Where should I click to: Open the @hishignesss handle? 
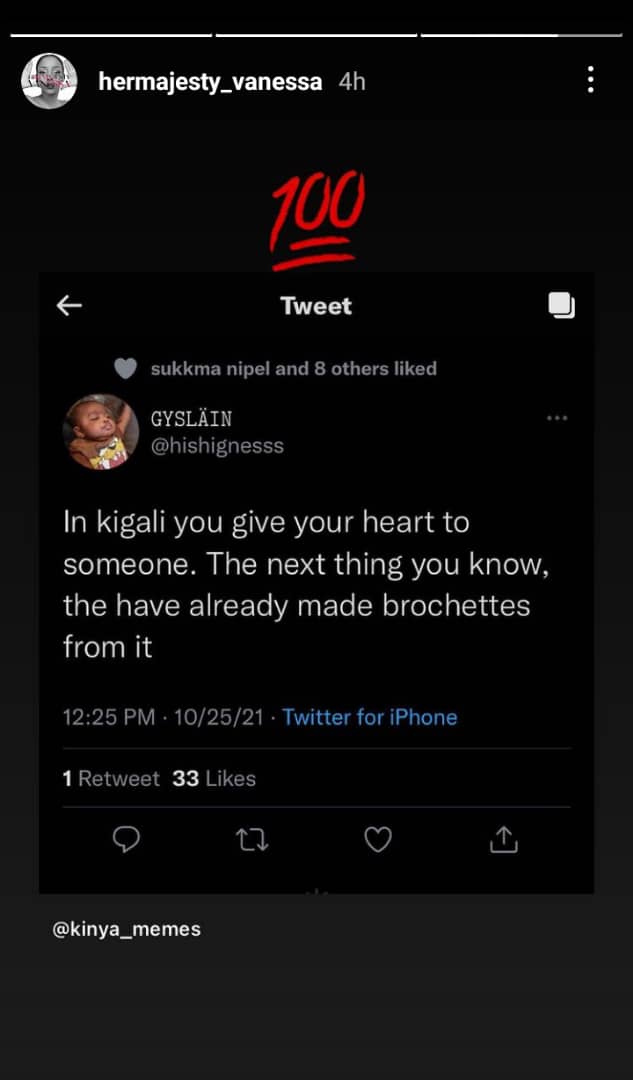[217, 446]
